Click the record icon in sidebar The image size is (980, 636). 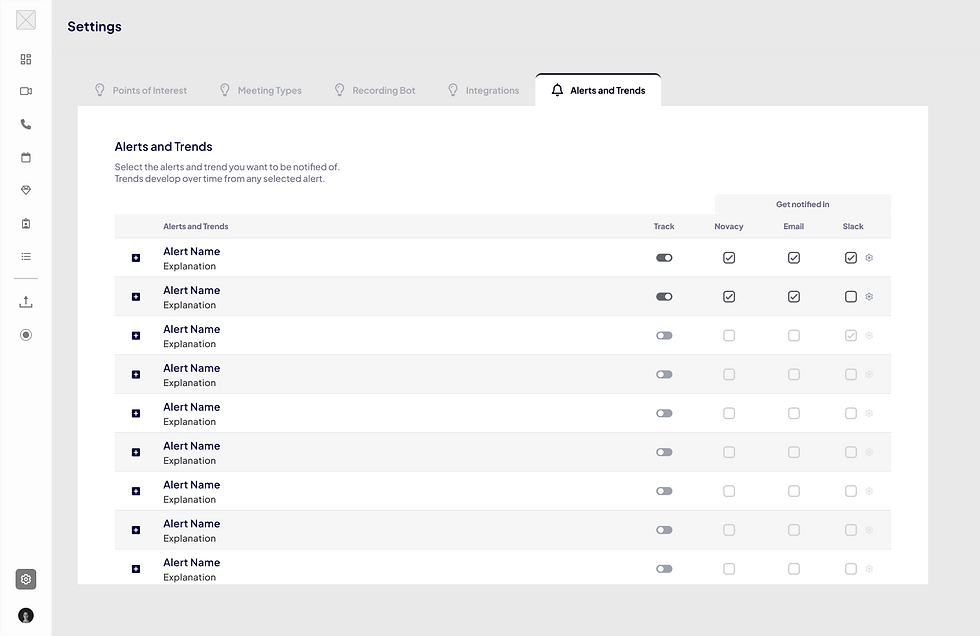[26, 335]
